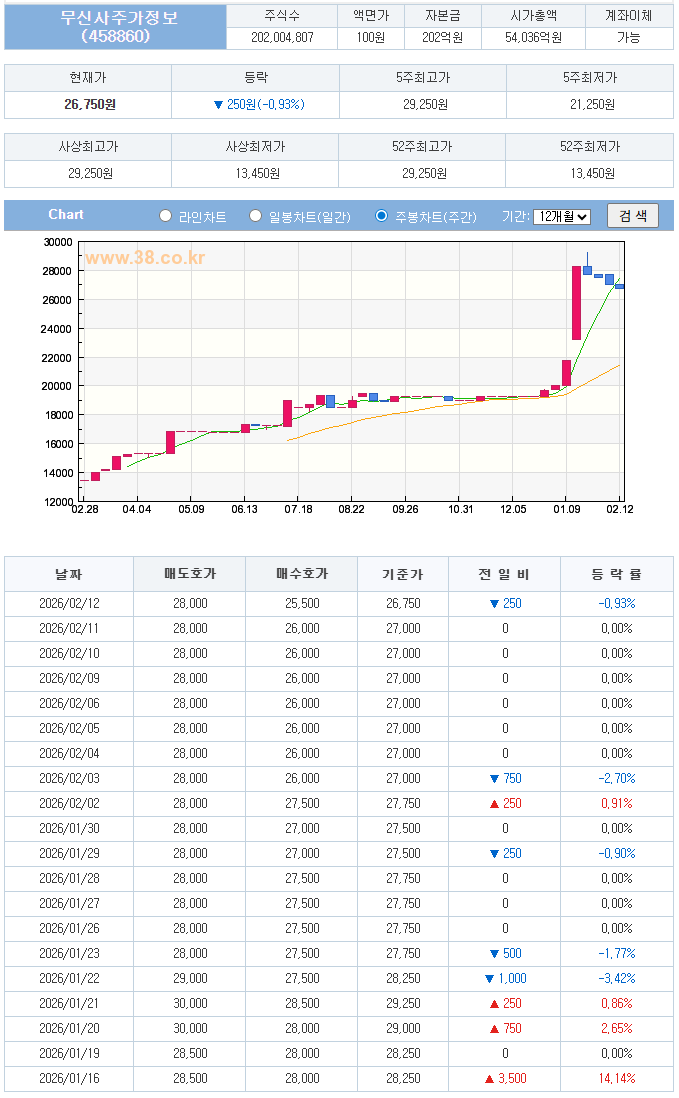Click the date cell 2026/02/12
Image resolution: width=679 pixels, height=1098 pixels.
coord(69,604)
